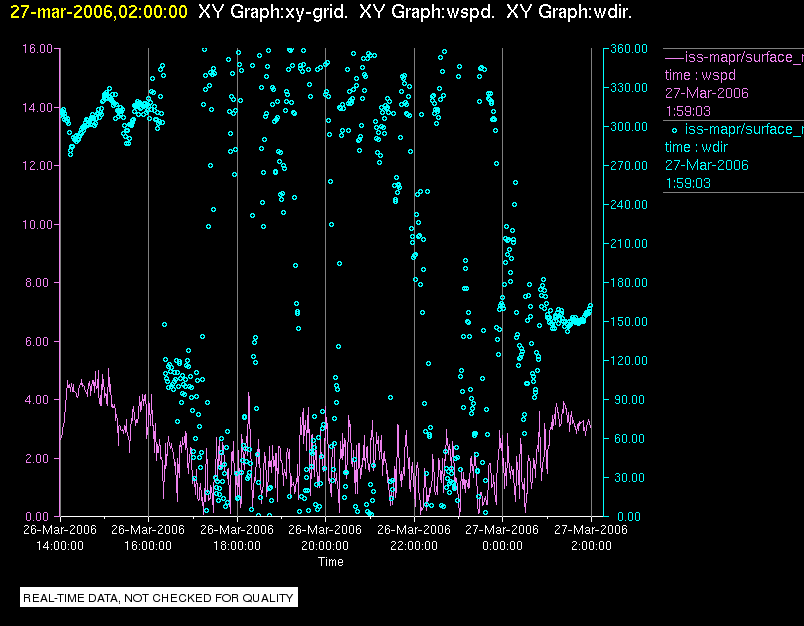Click the 360.00 label on wind direction axis
Viewport: 804px width, 626px height.
point(629,49)
